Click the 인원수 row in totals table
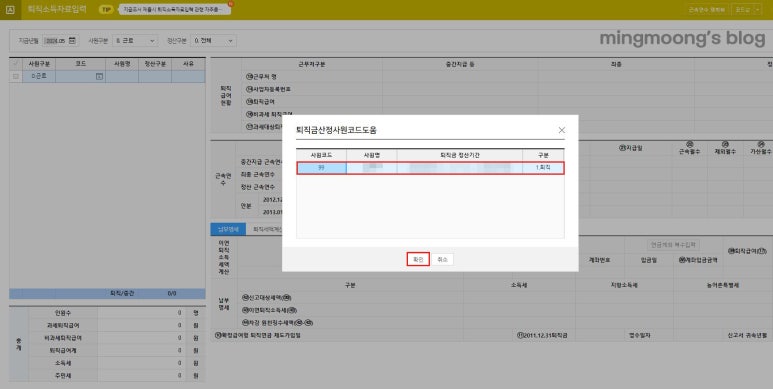This screenshot has height=389, width=773. [x=116, y=313]
